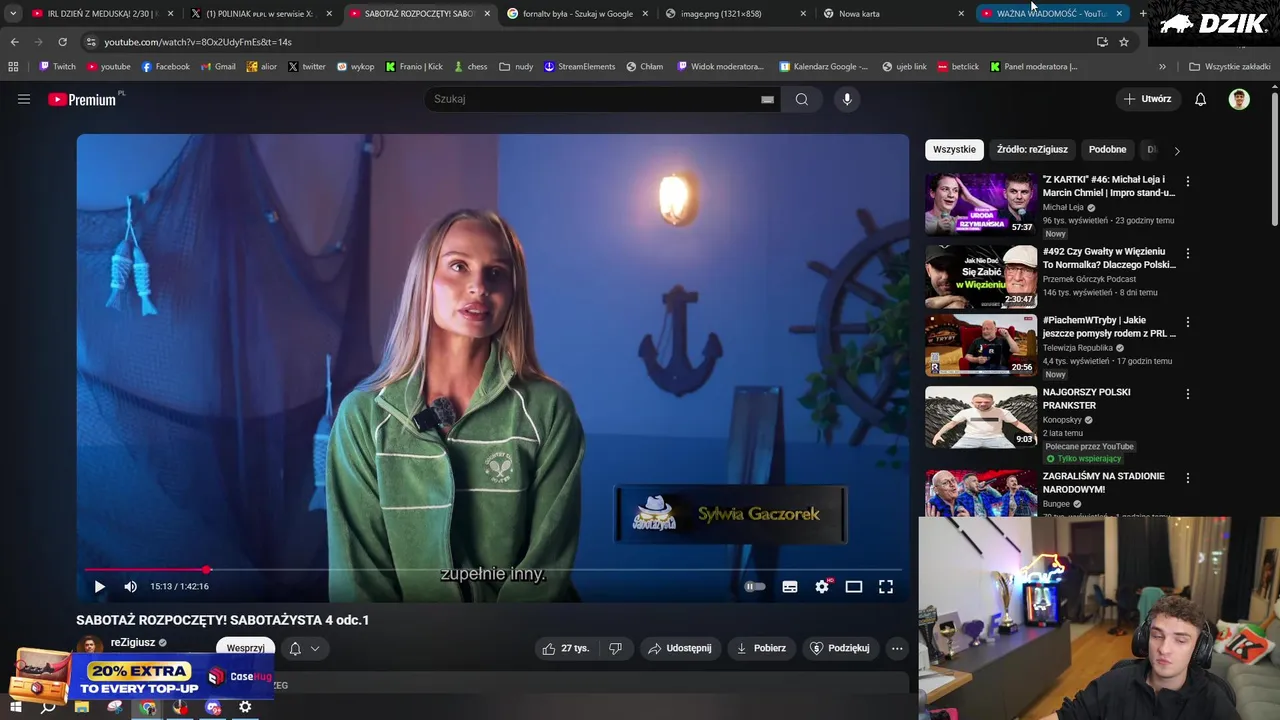Open the Settings gear in the taskbar
This screenshot has height=720, width=1280.
(245, 707)
